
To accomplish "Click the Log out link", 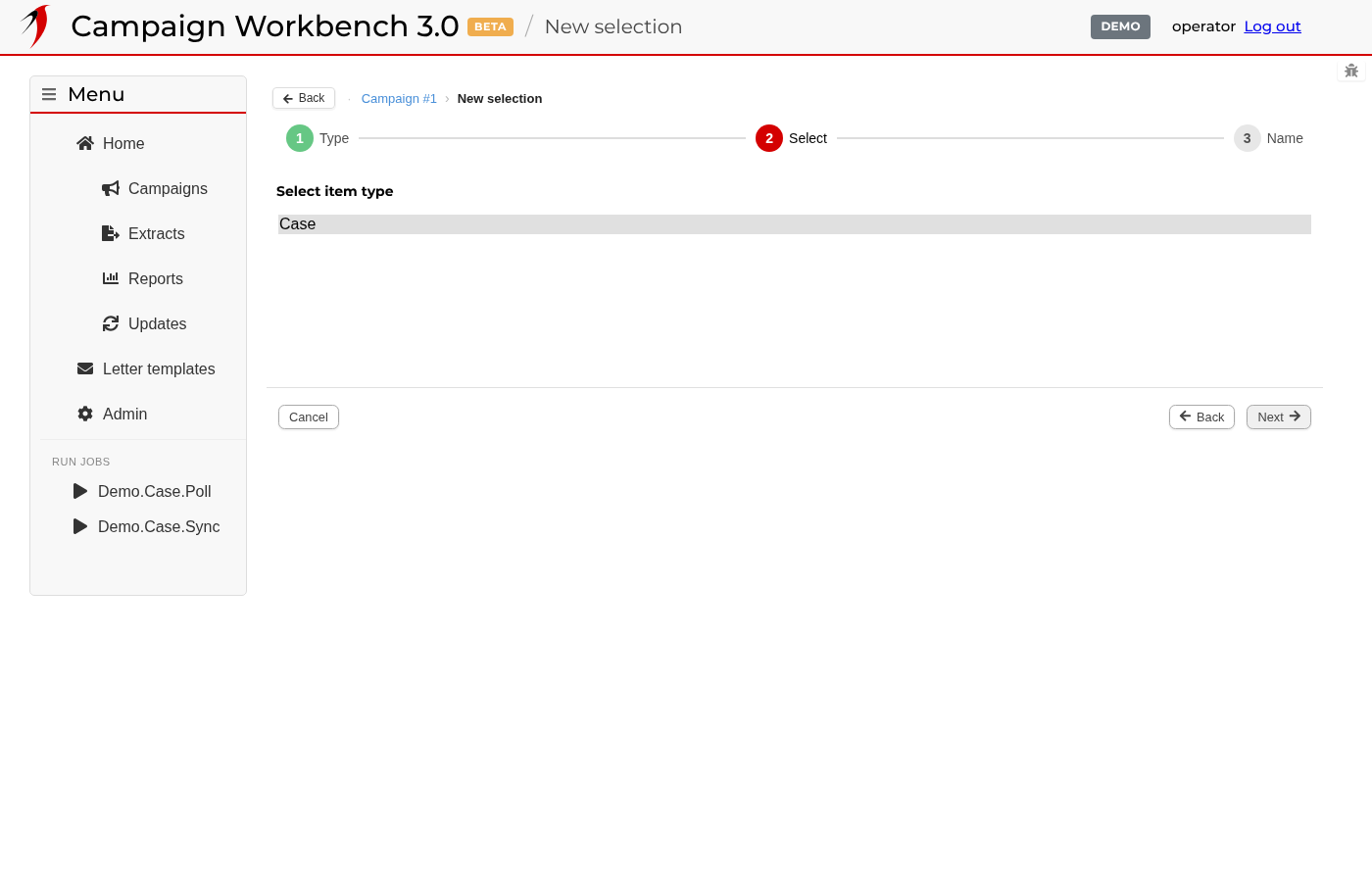I will pos(1273,26).
